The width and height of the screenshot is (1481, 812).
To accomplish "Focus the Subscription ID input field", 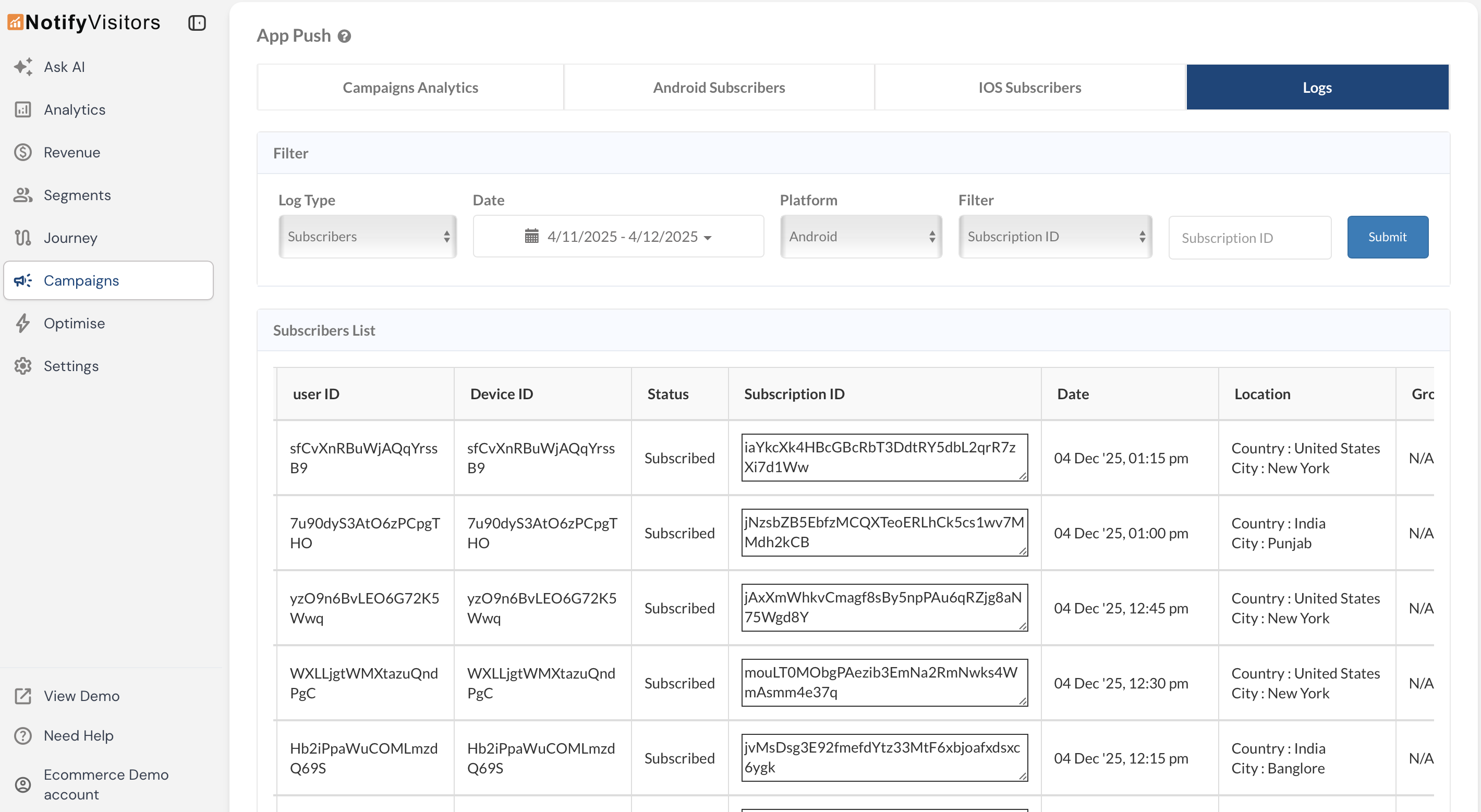I will click(1249, 238).
